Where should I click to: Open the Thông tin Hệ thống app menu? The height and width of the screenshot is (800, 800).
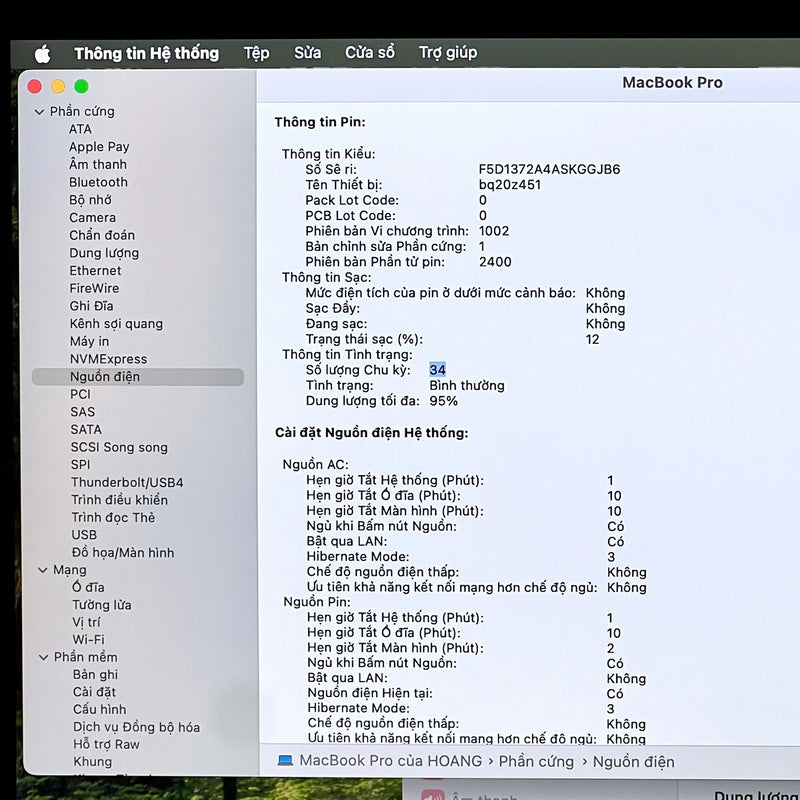coord(146,54)
